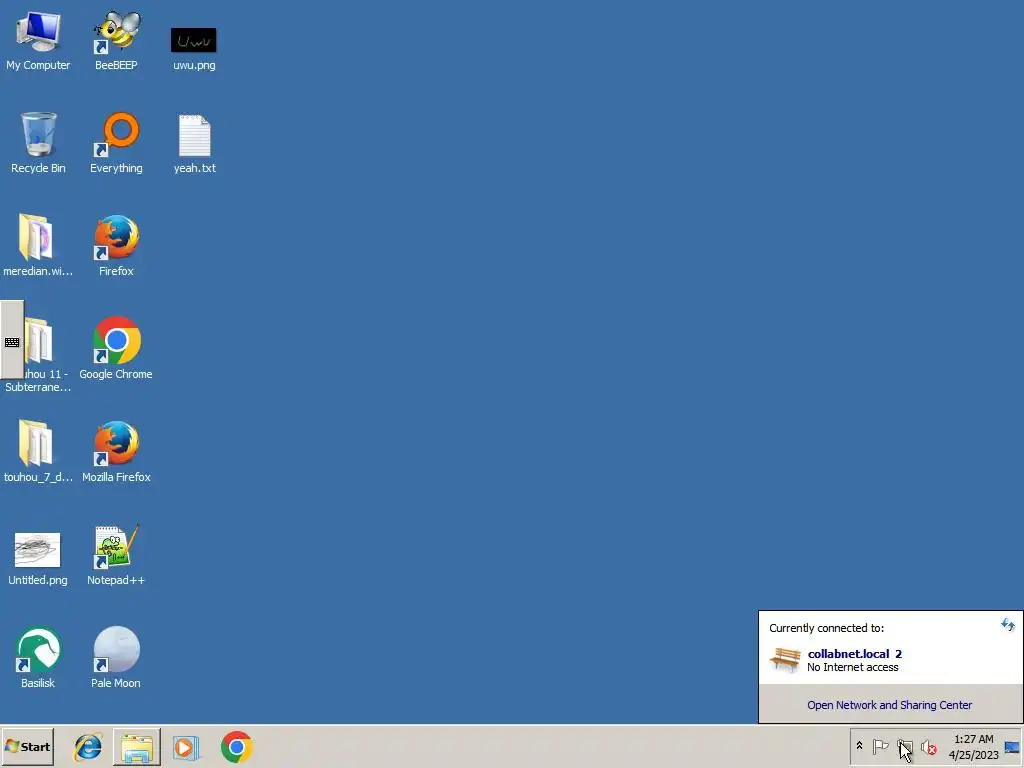The height and width of the screenshot is (768, 1024).
Task: Select the Google Chrome desktop shortcut
Action: [x=116, y=348]
